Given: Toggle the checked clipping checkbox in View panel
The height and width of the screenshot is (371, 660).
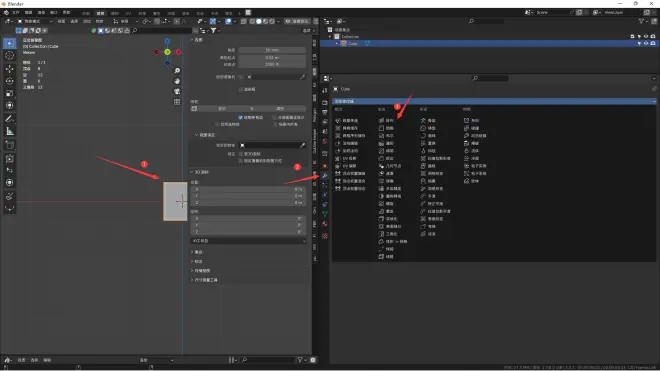Looking at the screenshot, I should (240, 117).
